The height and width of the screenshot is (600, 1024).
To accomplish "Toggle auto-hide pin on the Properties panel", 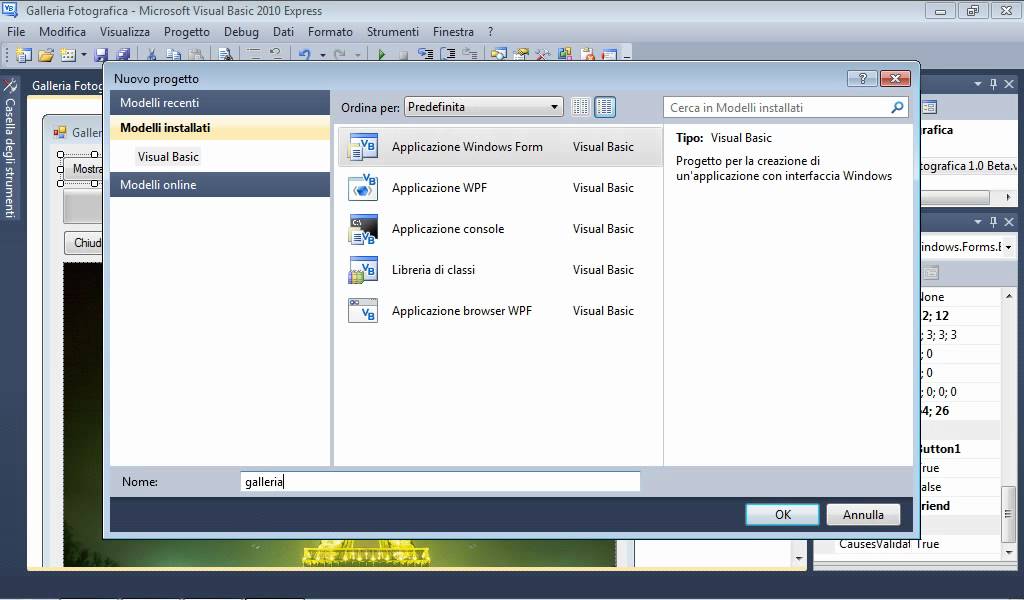I will (993, 222).
